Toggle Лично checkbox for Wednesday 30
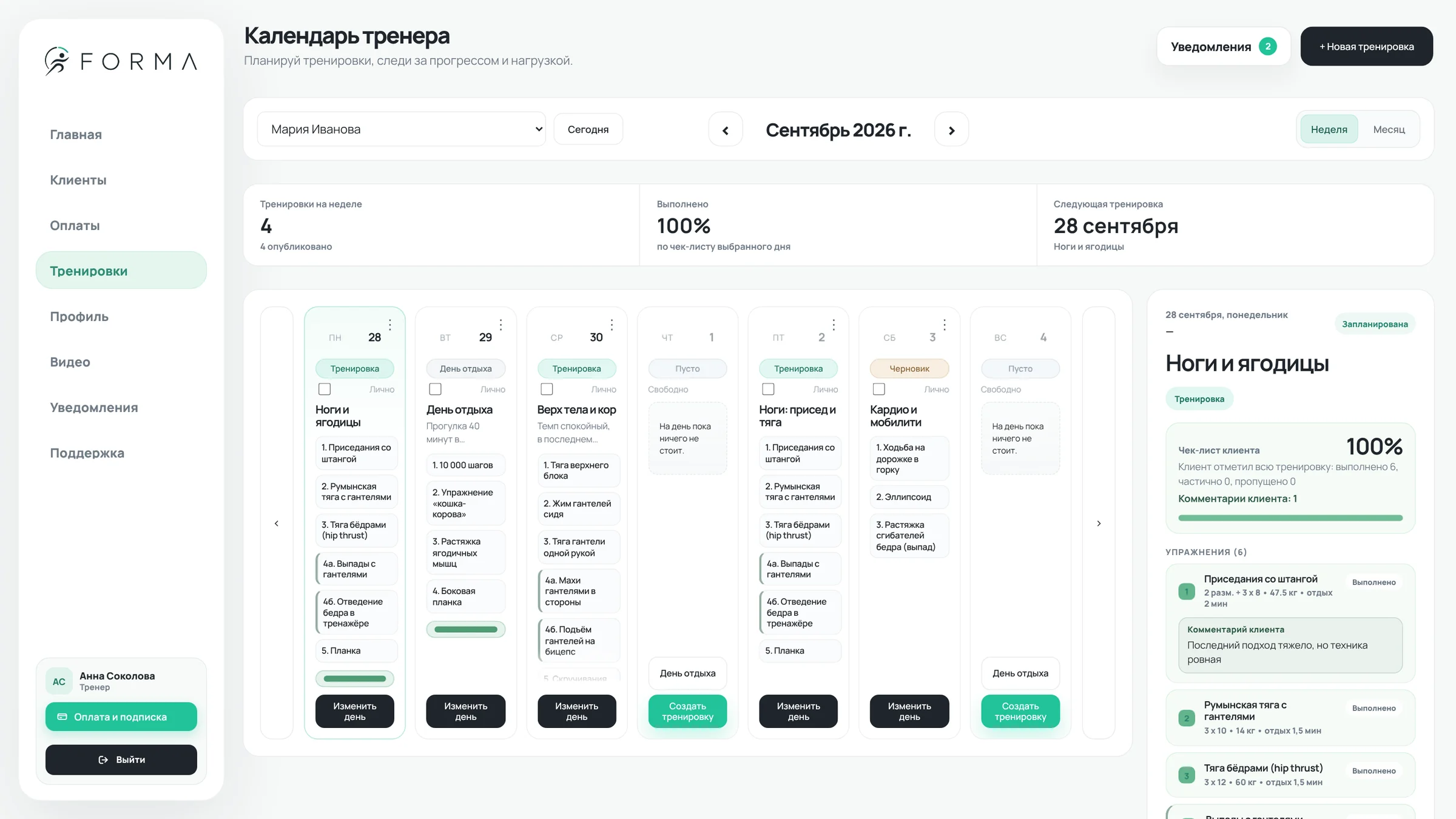 click(547, 389)
